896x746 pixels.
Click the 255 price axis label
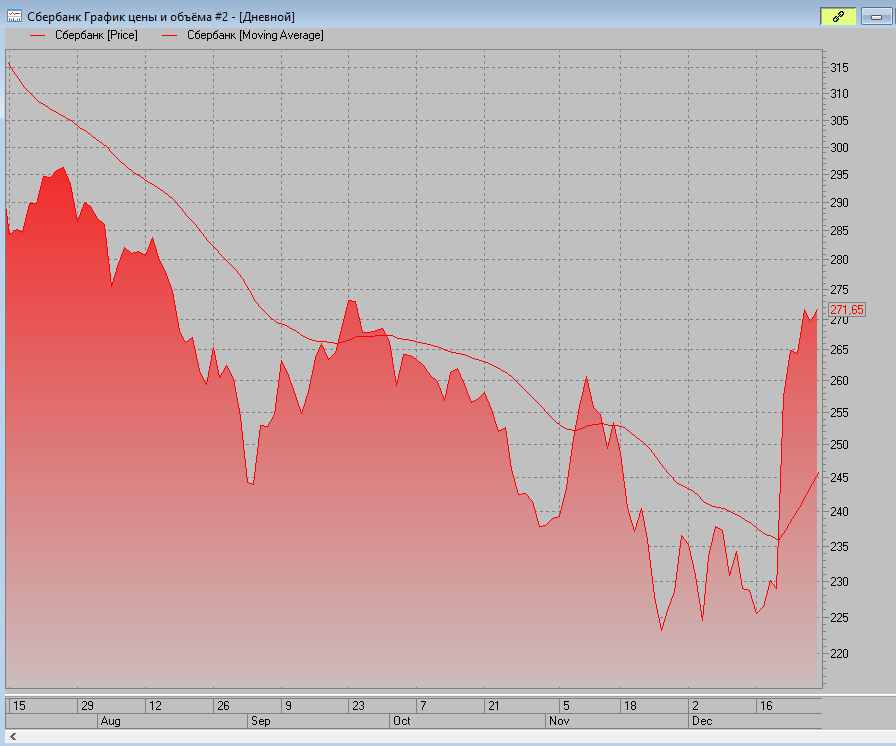click(x=839, y=412)
